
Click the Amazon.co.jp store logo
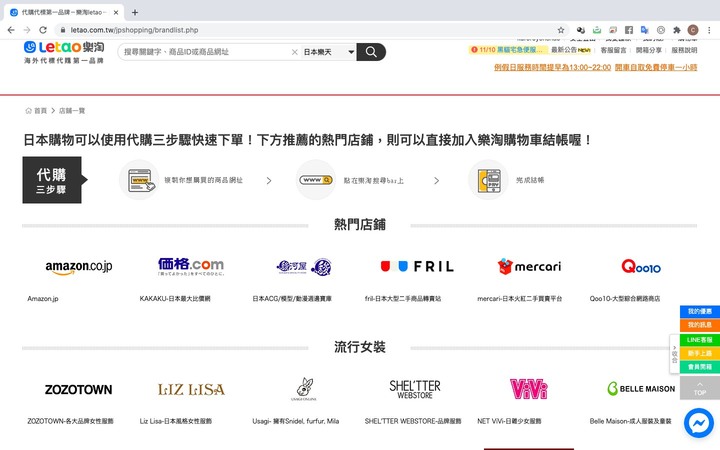coord(79,266)
